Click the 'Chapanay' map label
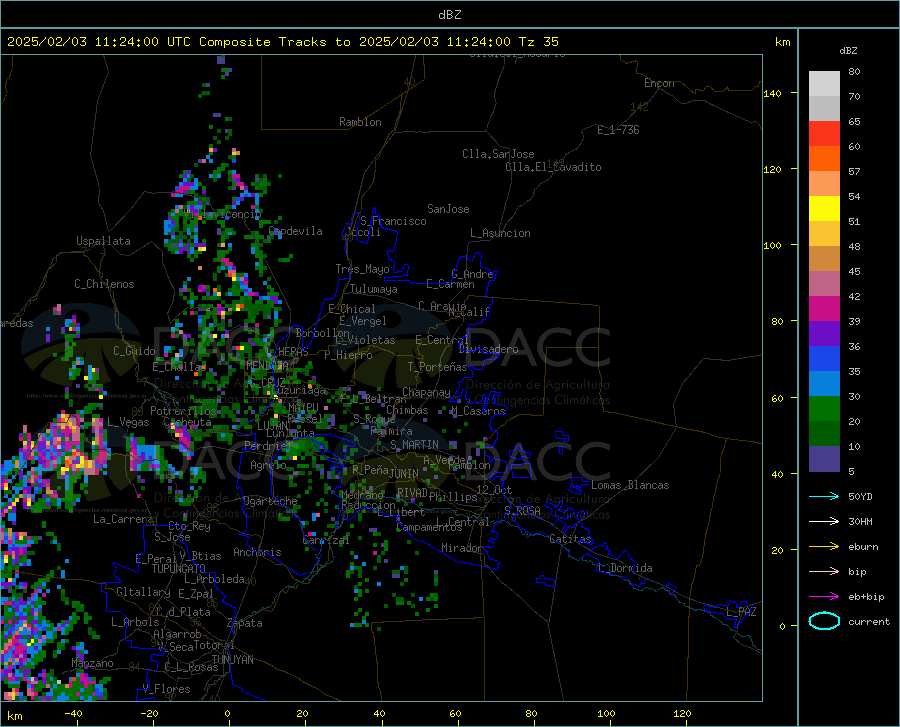This screenshot has height=727, width=900. [x=426, y=392]
